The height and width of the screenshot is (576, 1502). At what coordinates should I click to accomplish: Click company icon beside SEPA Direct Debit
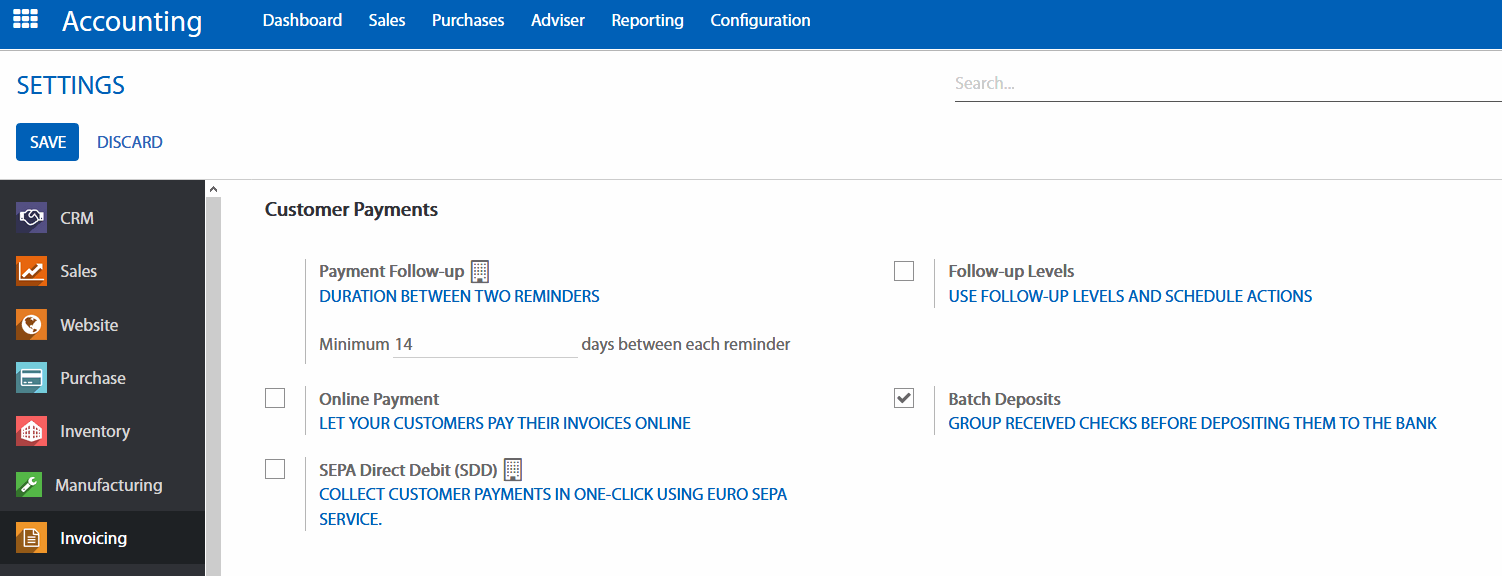click(x=513, y=469)
